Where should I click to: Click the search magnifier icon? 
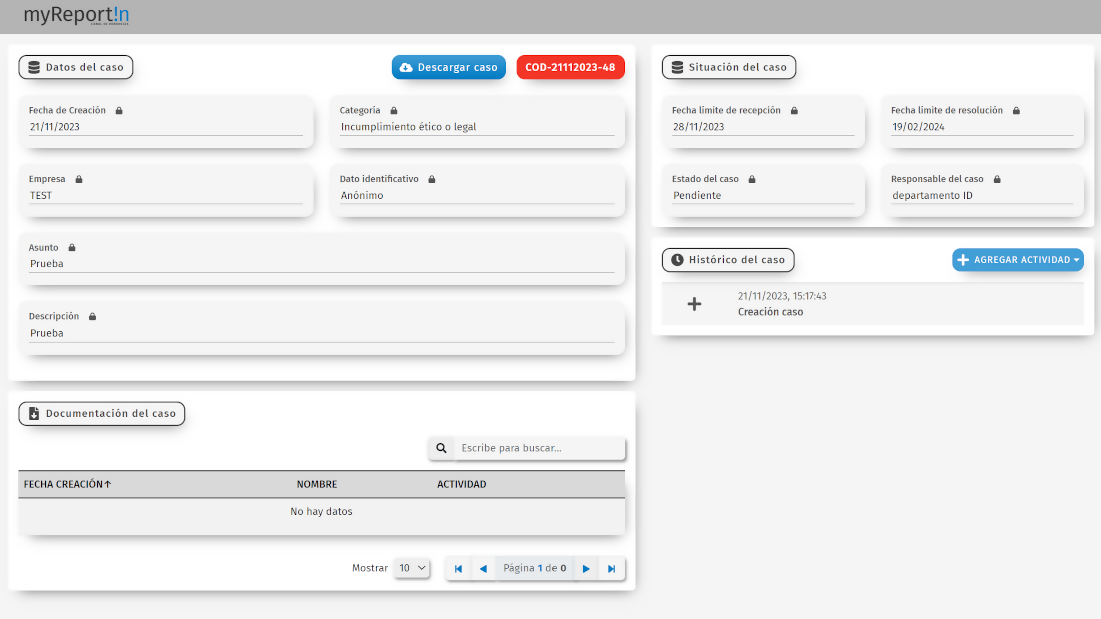point(441,448)
